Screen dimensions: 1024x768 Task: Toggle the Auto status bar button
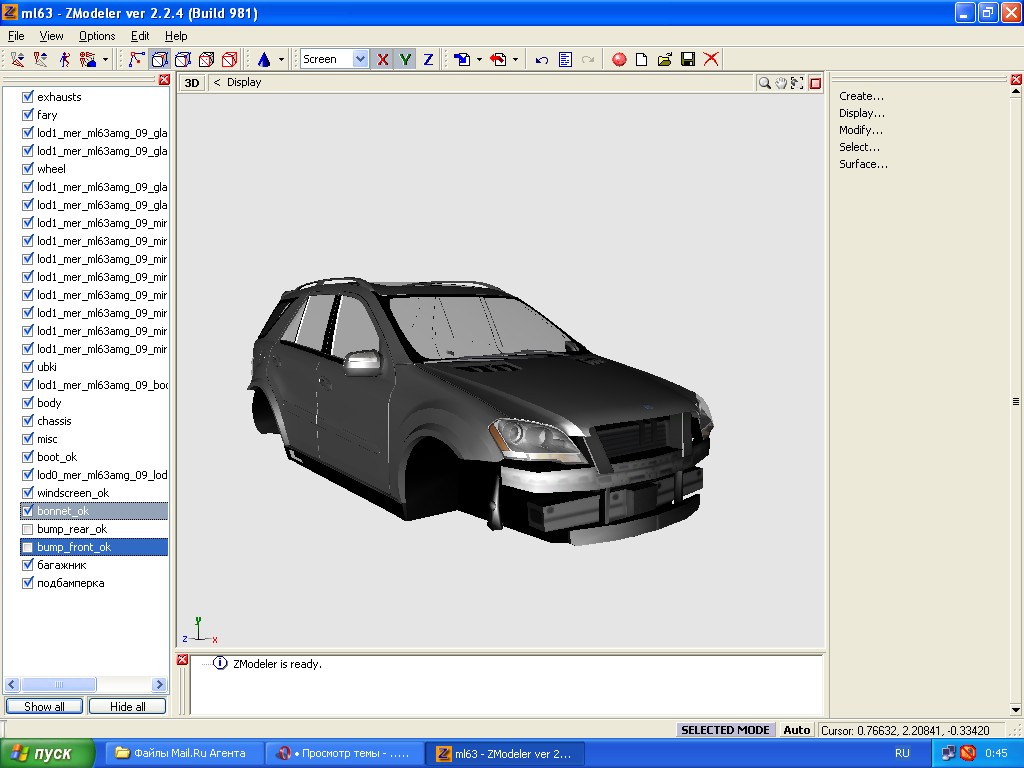[797, 730]
